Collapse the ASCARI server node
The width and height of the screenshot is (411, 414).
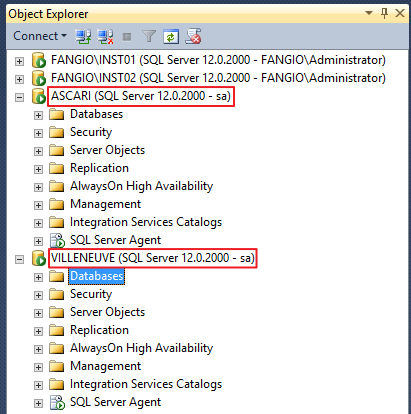click(x=19, y=97)
